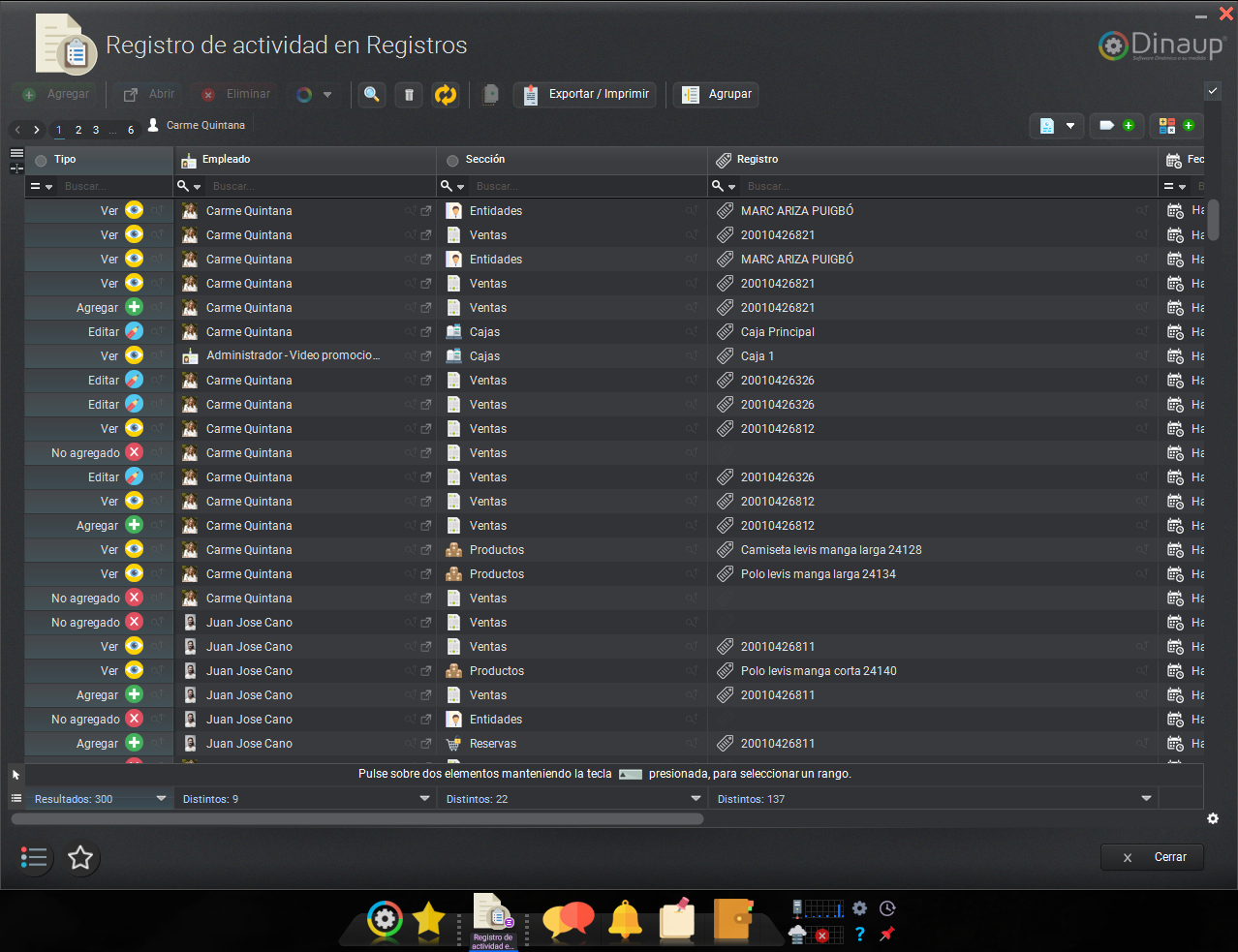
Task: Sort by the Registro column header
Action: tap(933, 160)
